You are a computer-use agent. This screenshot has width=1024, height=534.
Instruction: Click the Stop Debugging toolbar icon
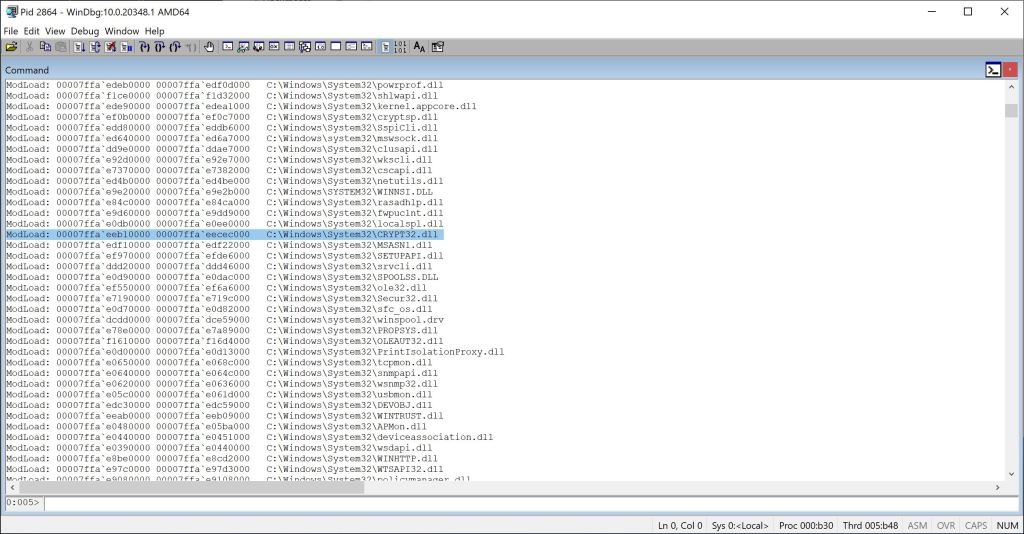pyautogui.click(x=111, y=47)
